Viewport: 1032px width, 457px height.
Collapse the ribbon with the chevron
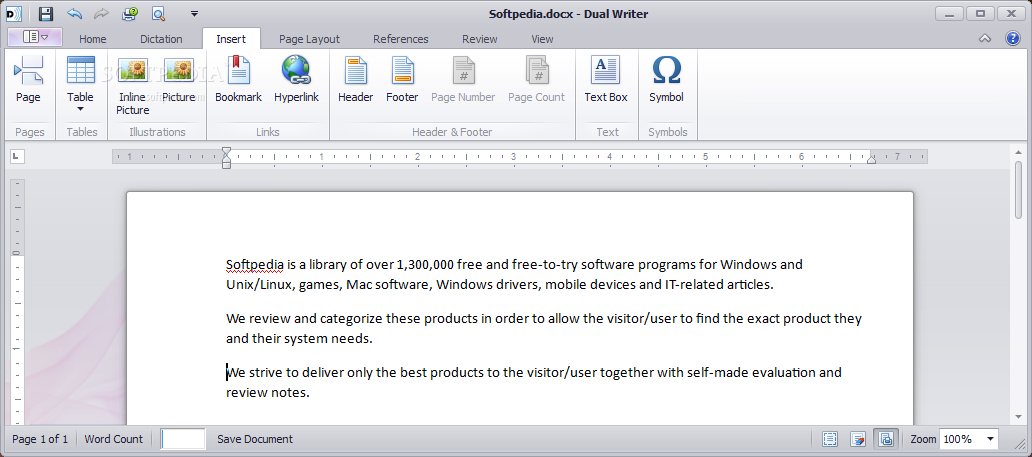[985, 38]
